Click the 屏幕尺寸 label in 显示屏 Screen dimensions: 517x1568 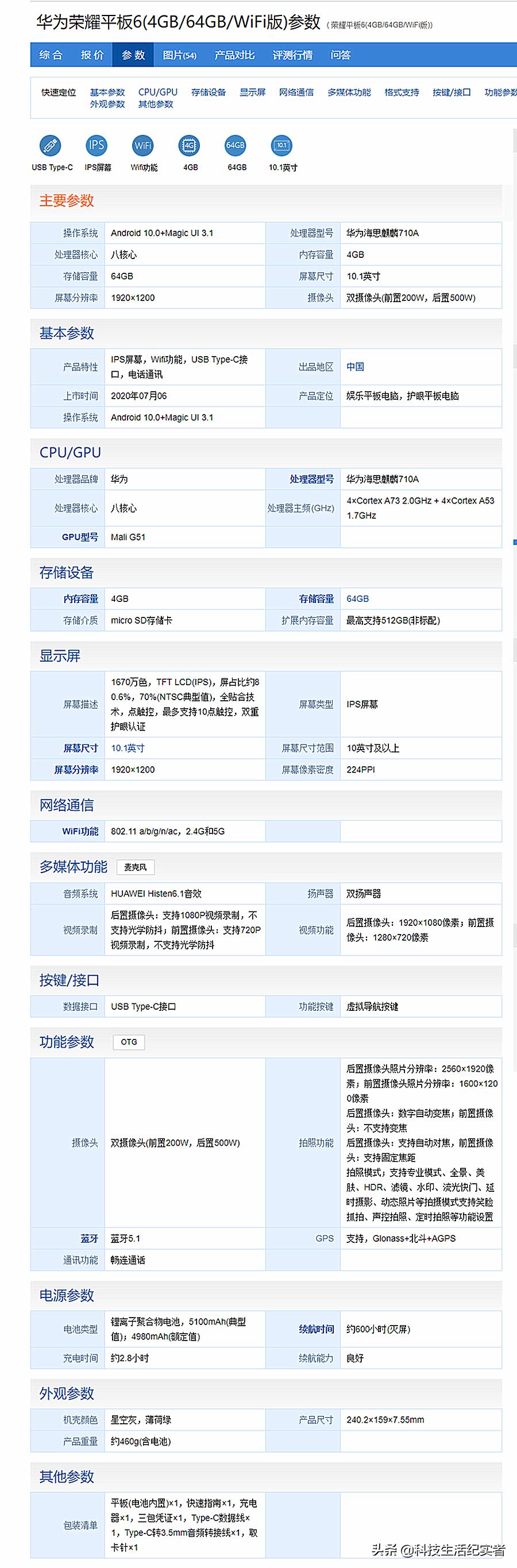coord(80,748)
